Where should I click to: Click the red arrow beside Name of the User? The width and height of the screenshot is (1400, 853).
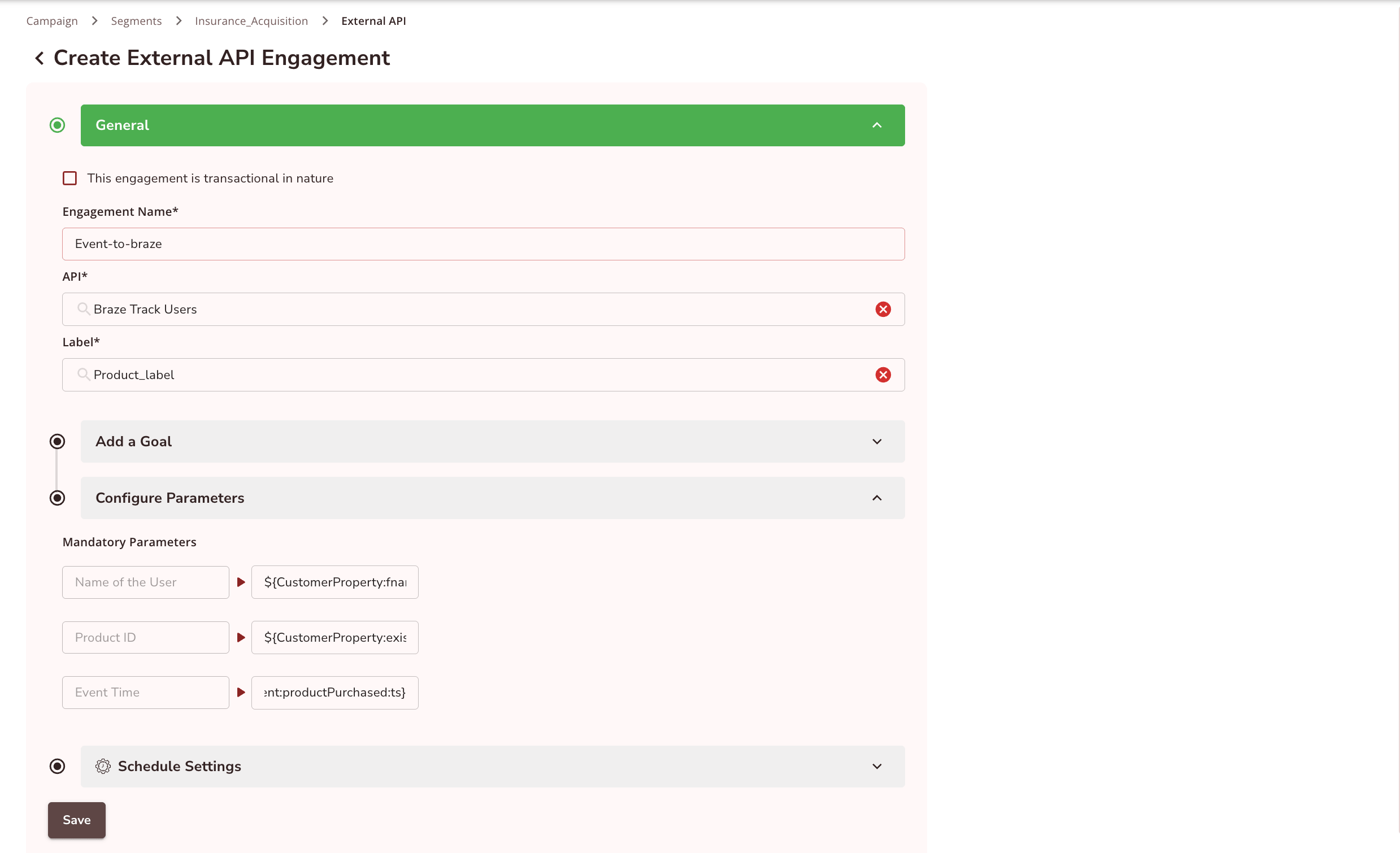point(241,582)
